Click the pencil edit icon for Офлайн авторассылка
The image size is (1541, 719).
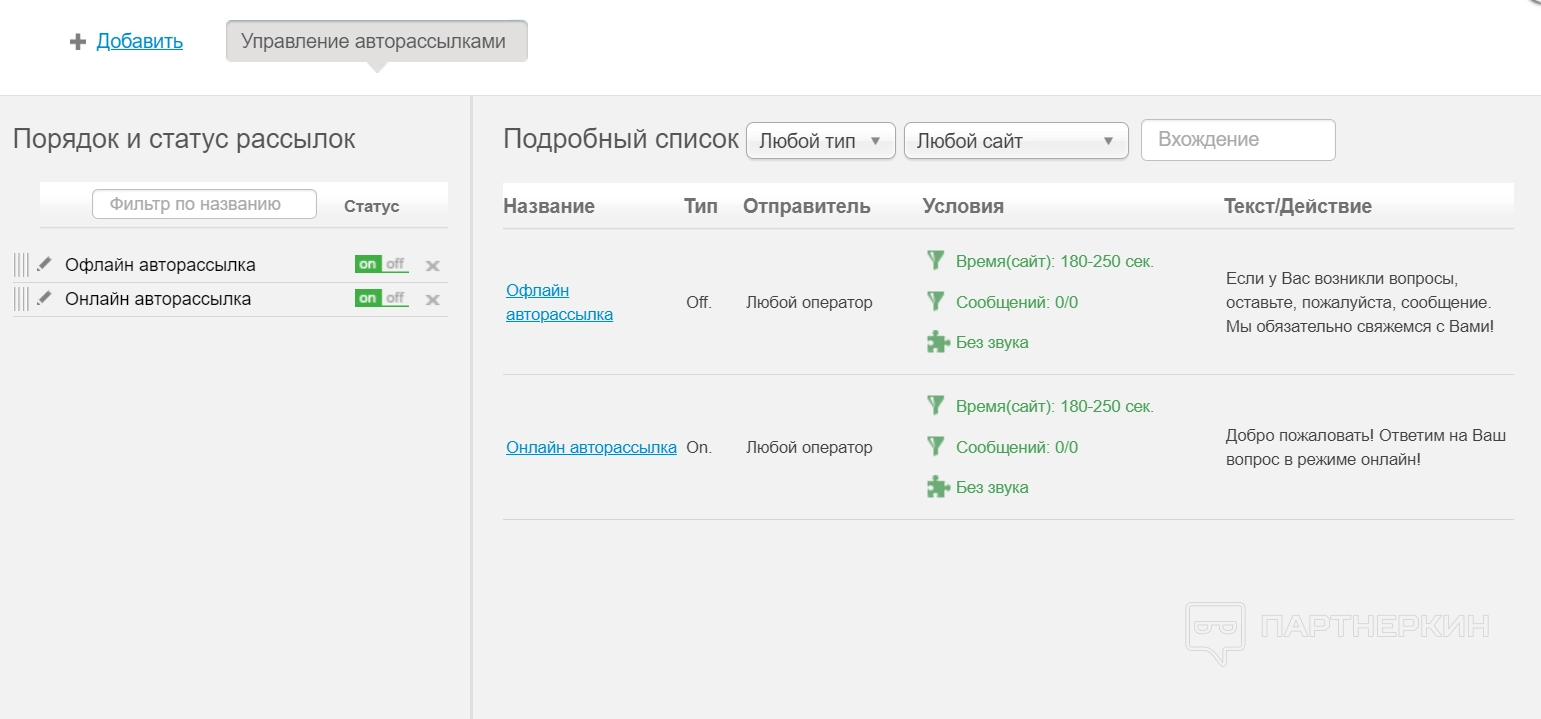pos(44,265)
